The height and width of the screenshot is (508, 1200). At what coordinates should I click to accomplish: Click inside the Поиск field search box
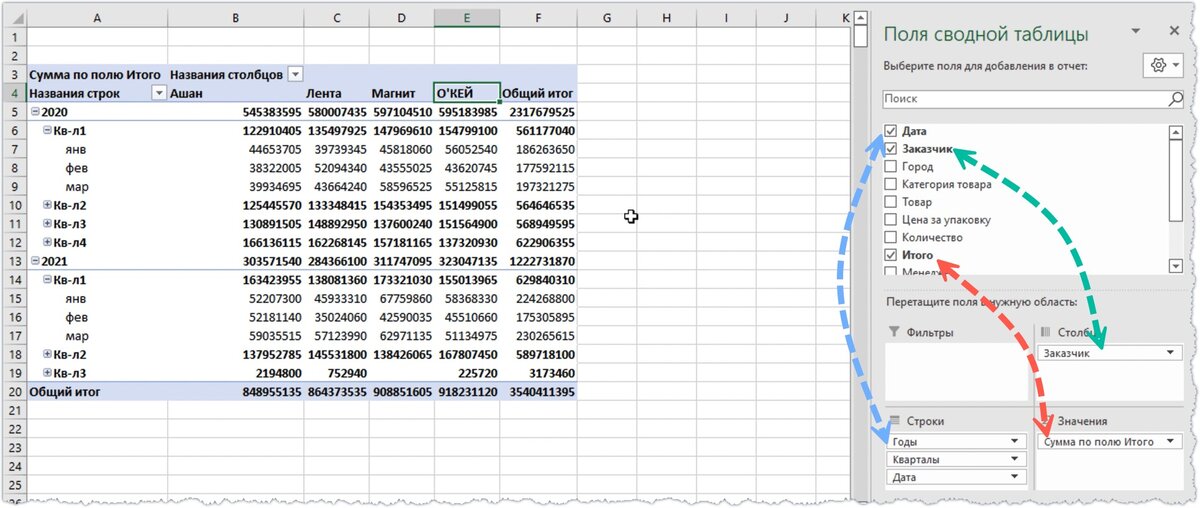pos(1034,99)
